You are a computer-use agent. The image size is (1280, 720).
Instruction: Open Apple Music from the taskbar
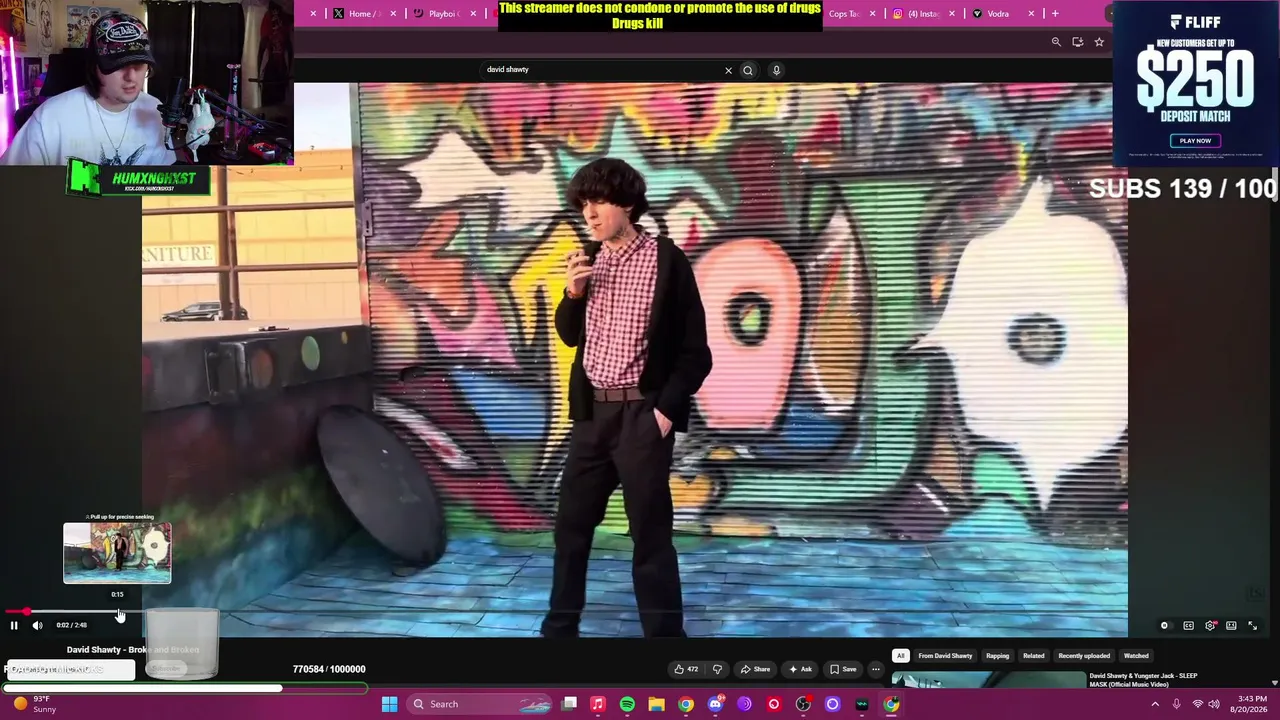[x=598, y=704]
